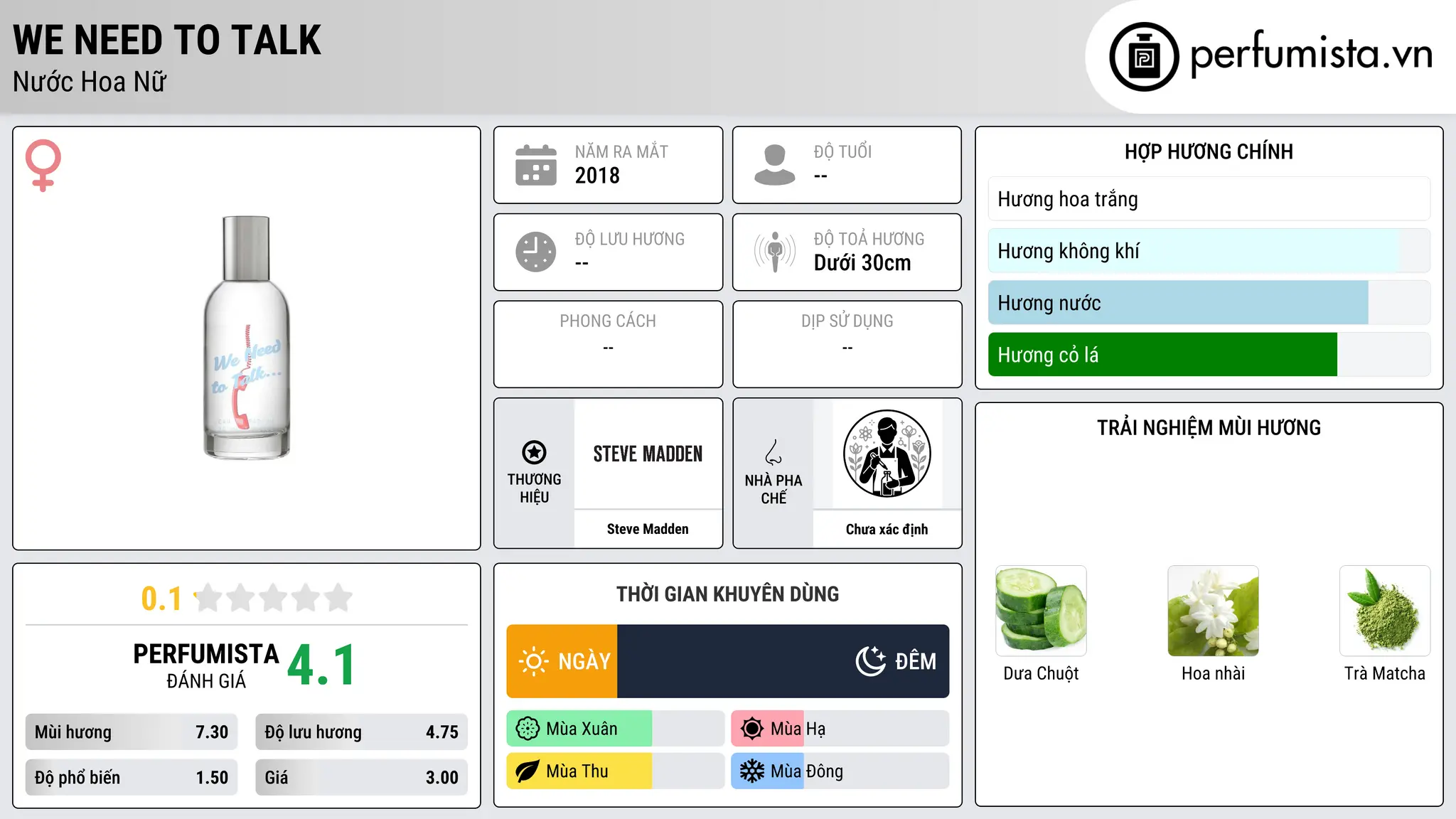Click the snowflake icon for Mùa Đông

click(x=752, y=771)
